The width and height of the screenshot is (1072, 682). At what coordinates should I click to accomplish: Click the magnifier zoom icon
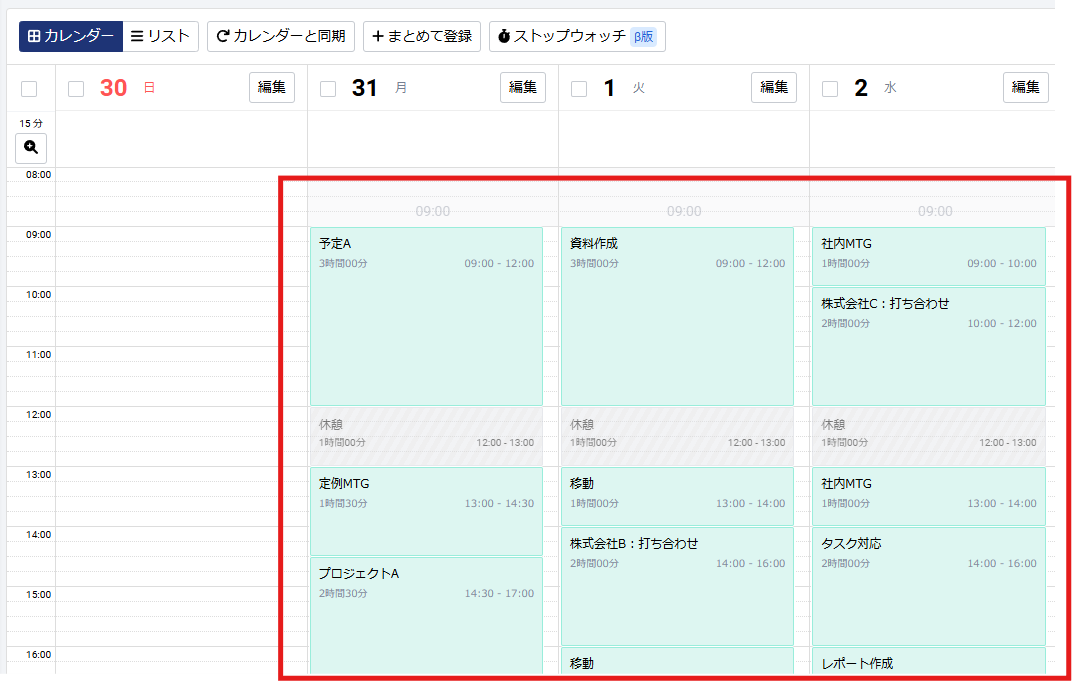click(x=31, y=148)
